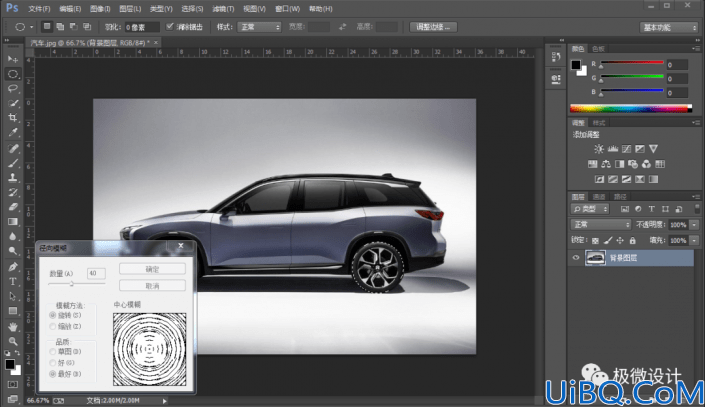This screenshot has height=407, width=705.
Task: Select the History Brush tool
Action: tap(13, 192)
